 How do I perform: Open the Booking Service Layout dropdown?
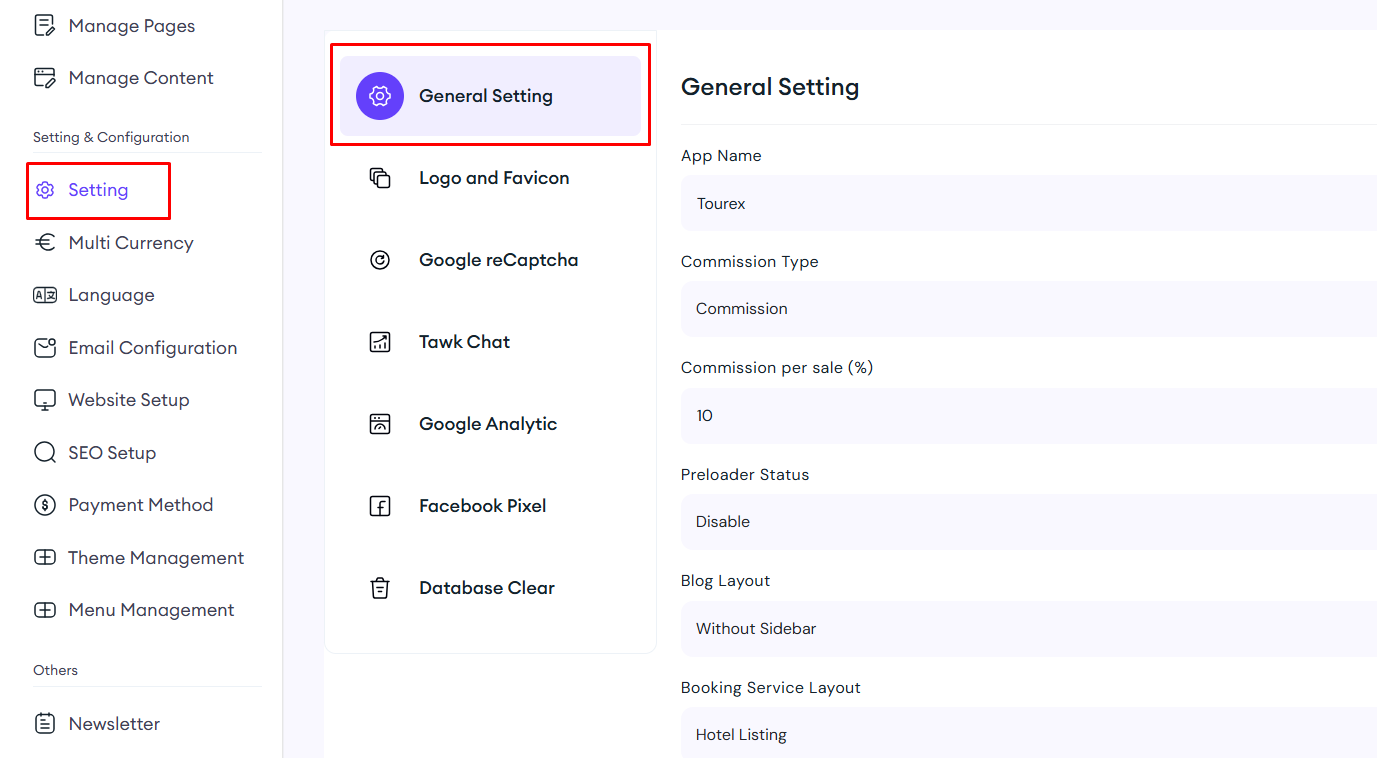1028,735
